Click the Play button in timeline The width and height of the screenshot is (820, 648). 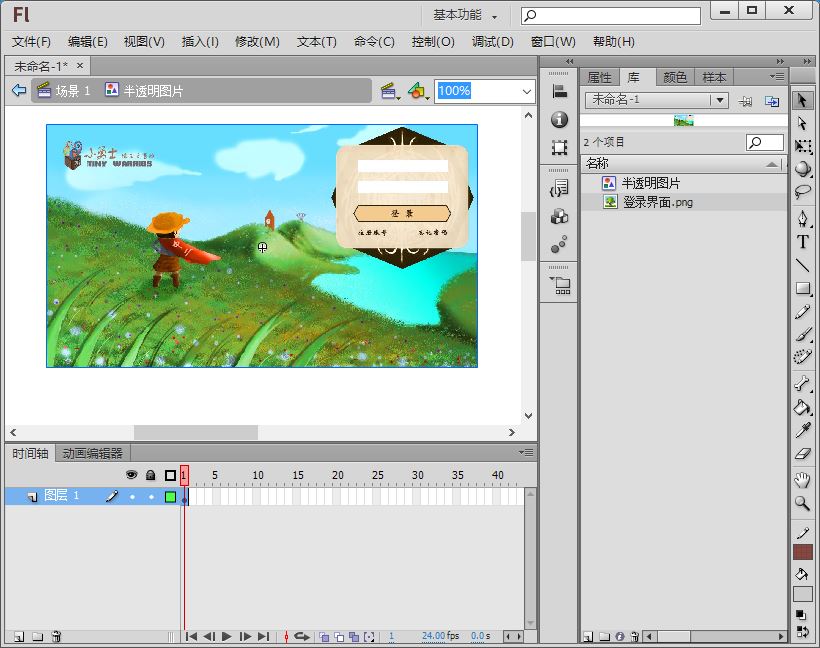(x=227, y=636)
